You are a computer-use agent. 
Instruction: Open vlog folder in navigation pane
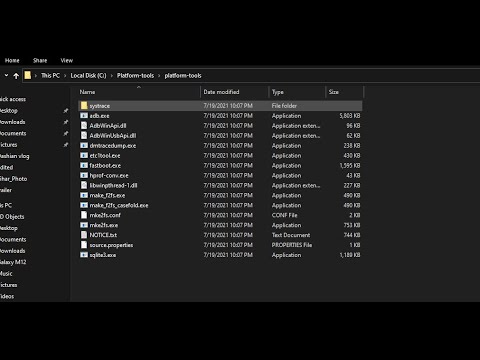[14, 156]
